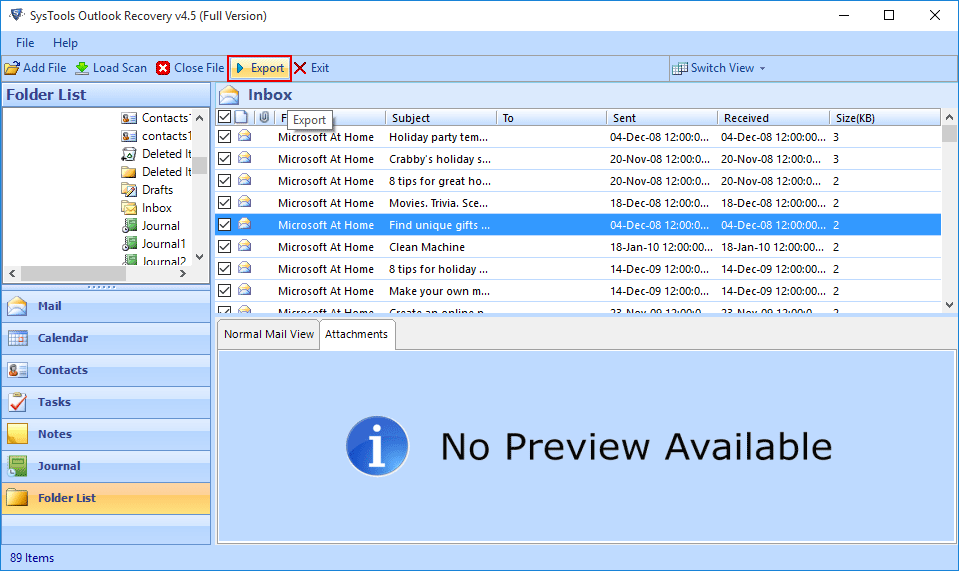Image resolution: width=959 pixels, height=571 pixels.
Task: Click the Calendar grid icon in navigation
Action: tap(18, 338)
